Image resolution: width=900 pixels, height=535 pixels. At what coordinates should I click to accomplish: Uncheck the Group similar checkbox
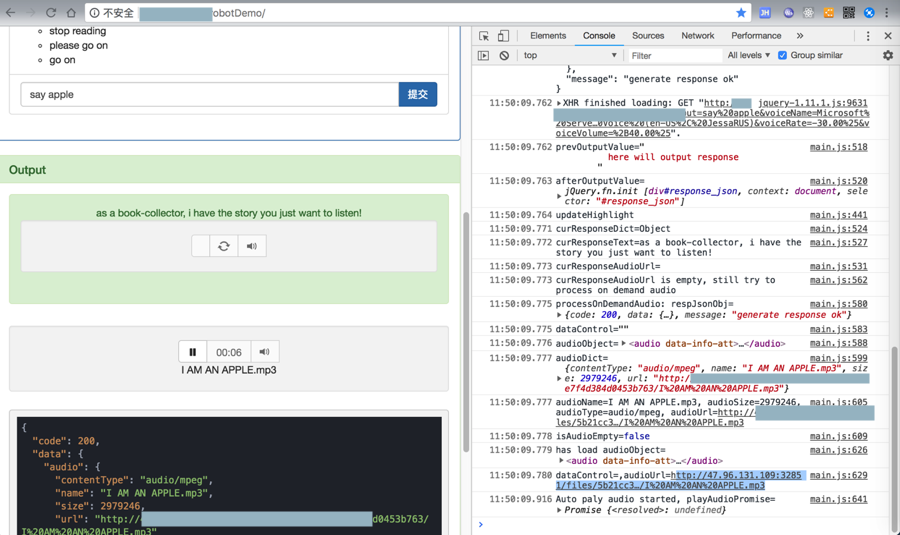pyautogui.click(x=783, y=56)
